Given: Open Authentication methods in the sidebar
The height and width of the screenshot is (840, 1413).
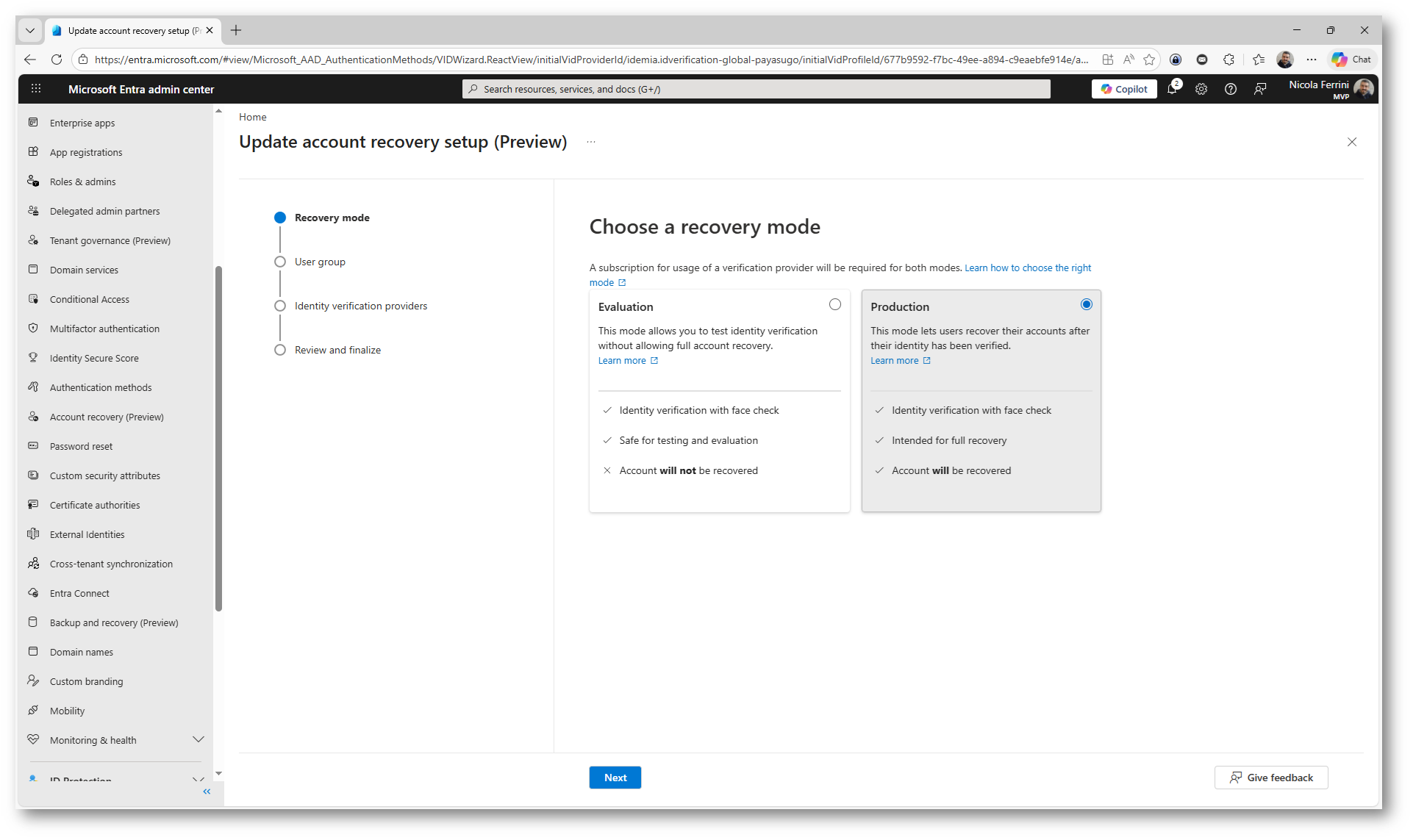Looking at the screenshot, I should click(x=101, y=387).
